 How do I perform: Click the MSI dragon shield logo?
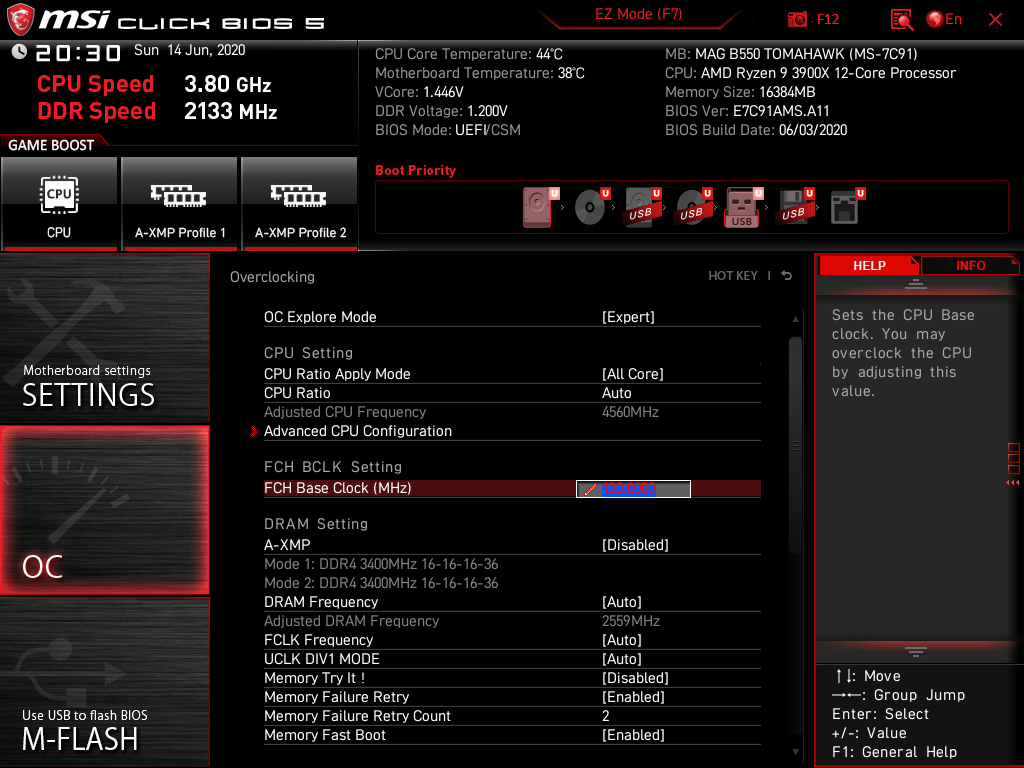point(20,20)
